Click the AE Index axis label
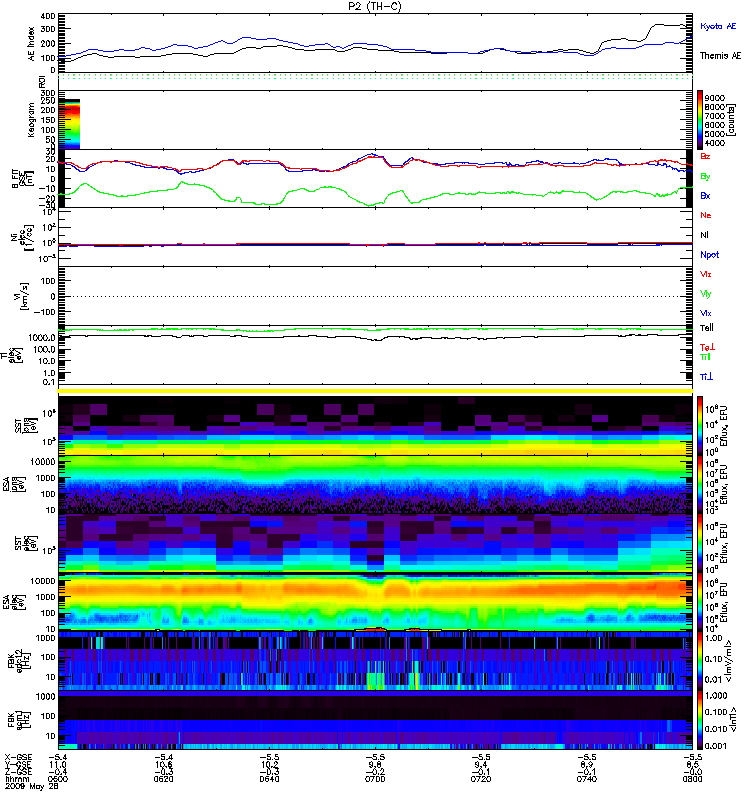The image size is (750, 800). point(31,43)
